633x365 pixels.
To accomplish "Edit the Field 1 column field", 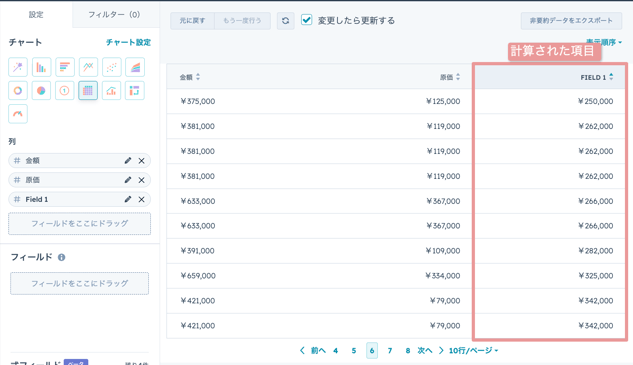I will [x=128, y=199].
